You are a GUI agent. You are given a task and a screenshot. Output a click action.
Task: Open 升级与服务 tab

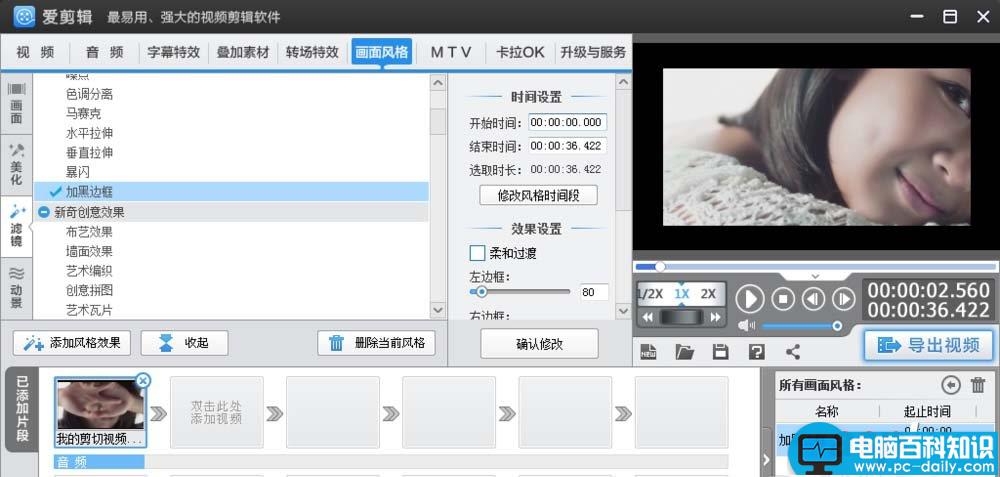pyautogui.click(x=593, y=52)
